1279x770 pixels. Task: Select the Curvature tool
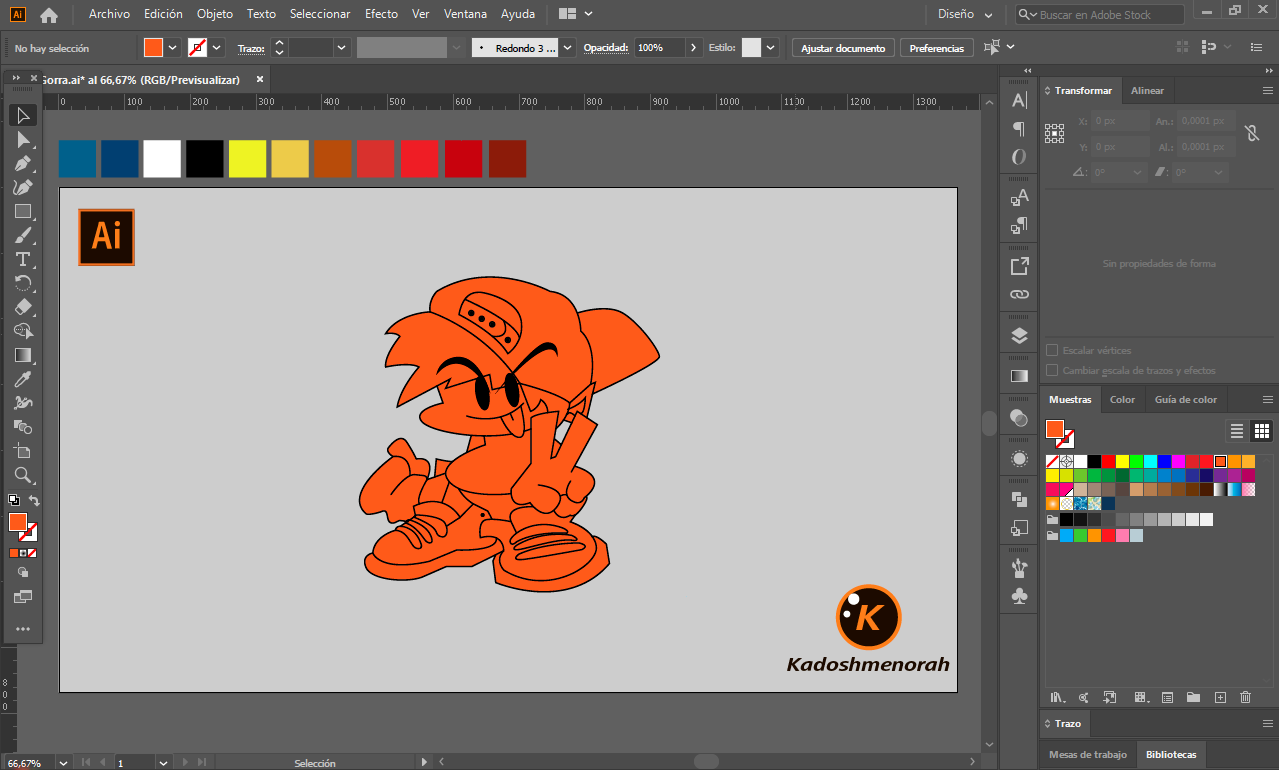point(23,187)
